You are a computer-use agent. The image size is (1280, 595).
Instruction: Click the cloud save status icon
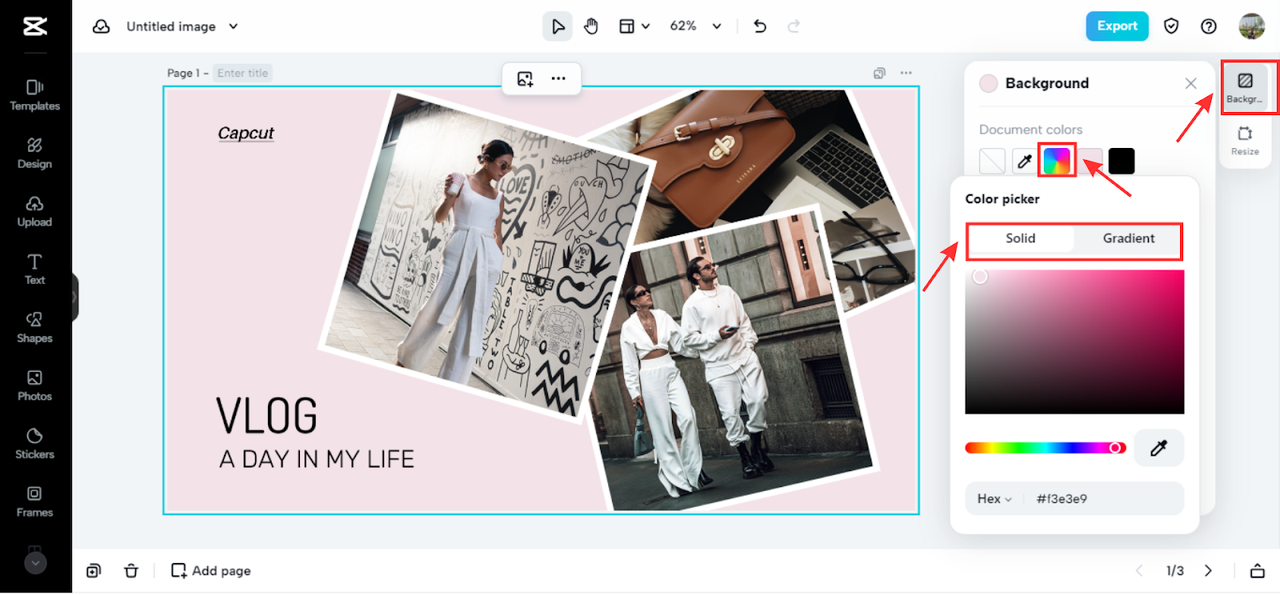tap(101, 27)
